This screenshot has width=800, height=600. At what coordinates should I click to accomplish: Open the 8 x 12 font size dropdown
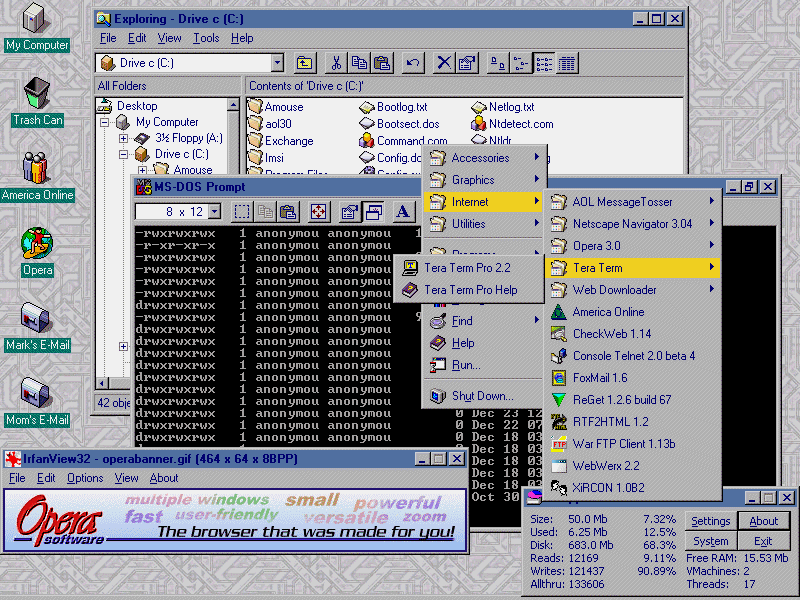pos(215,212)
